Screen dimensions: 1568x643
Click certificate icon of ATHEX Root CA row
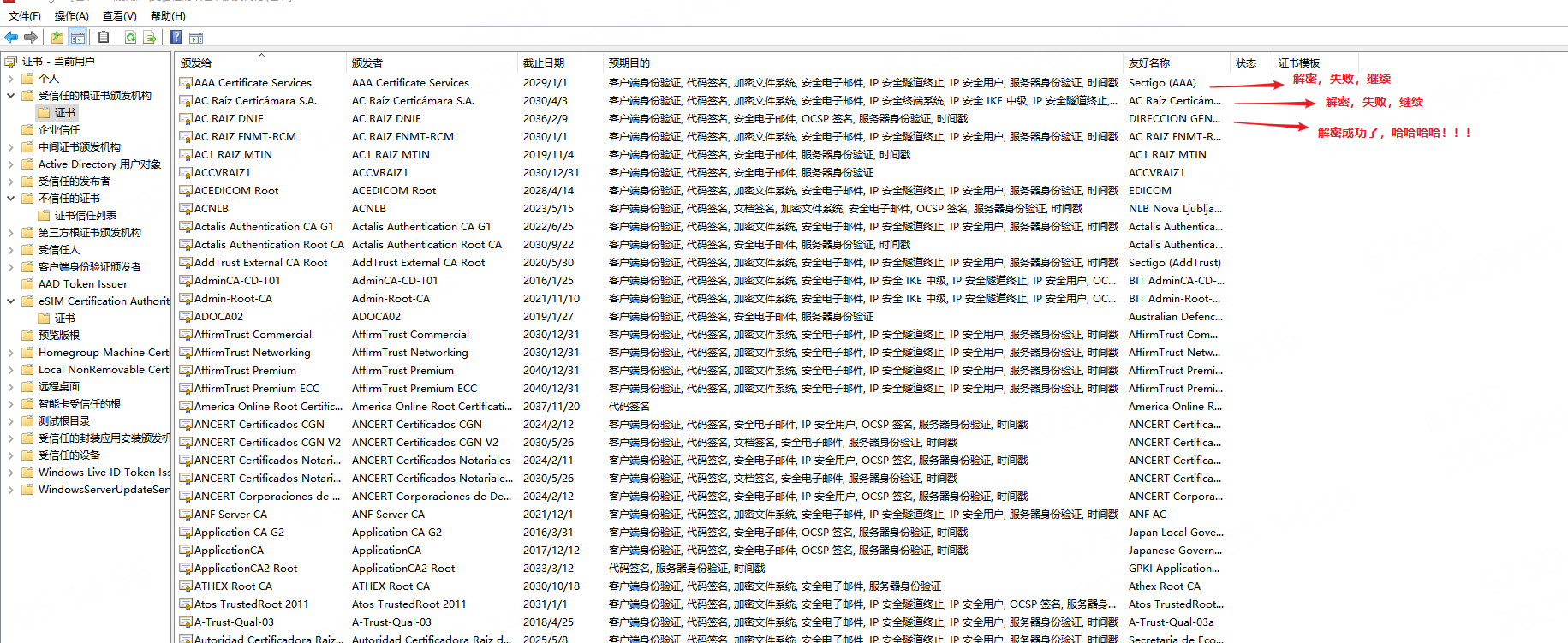[186, 586]
